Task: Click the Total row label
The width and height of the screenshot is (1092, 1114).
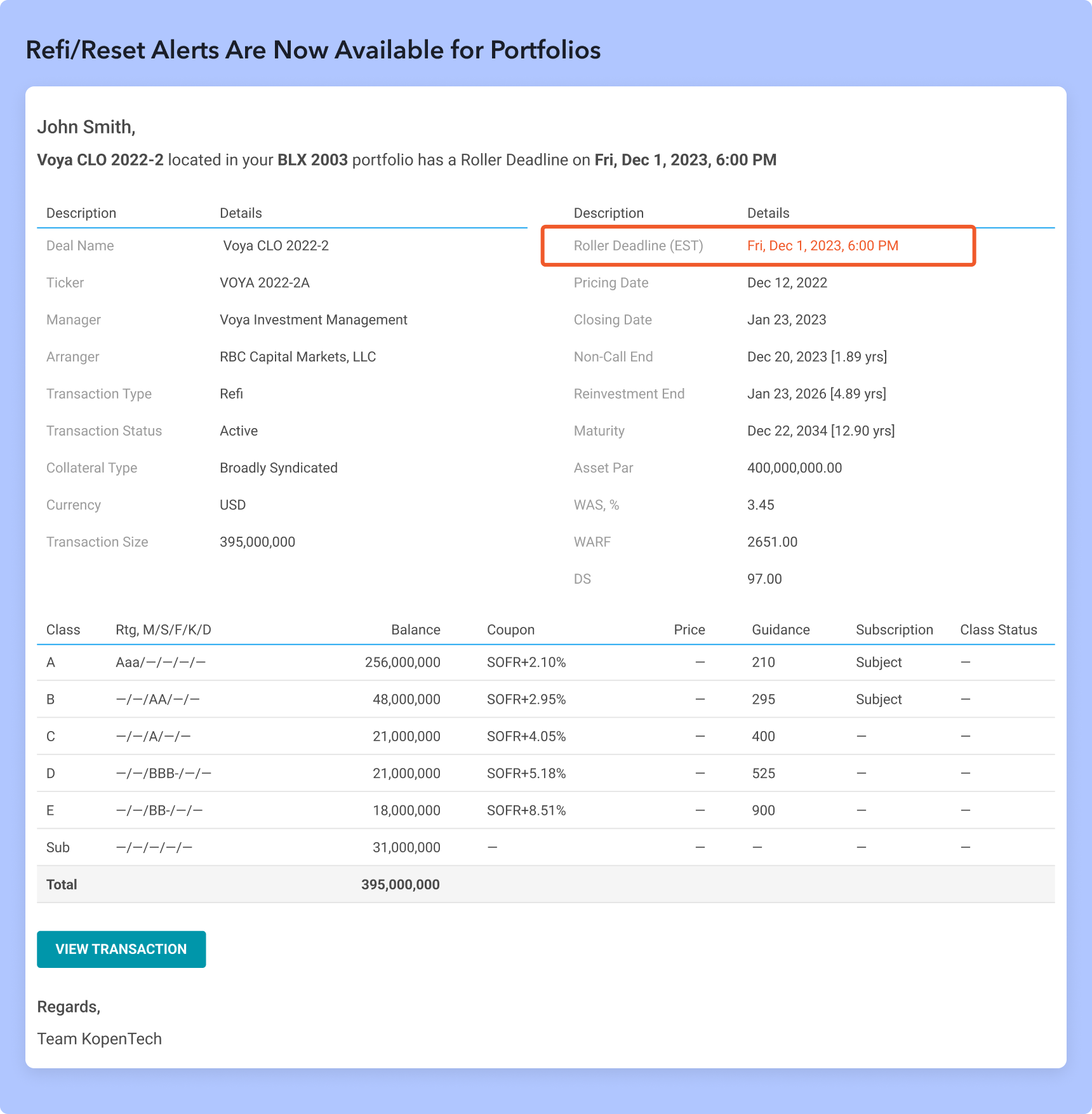Action: 62,885
